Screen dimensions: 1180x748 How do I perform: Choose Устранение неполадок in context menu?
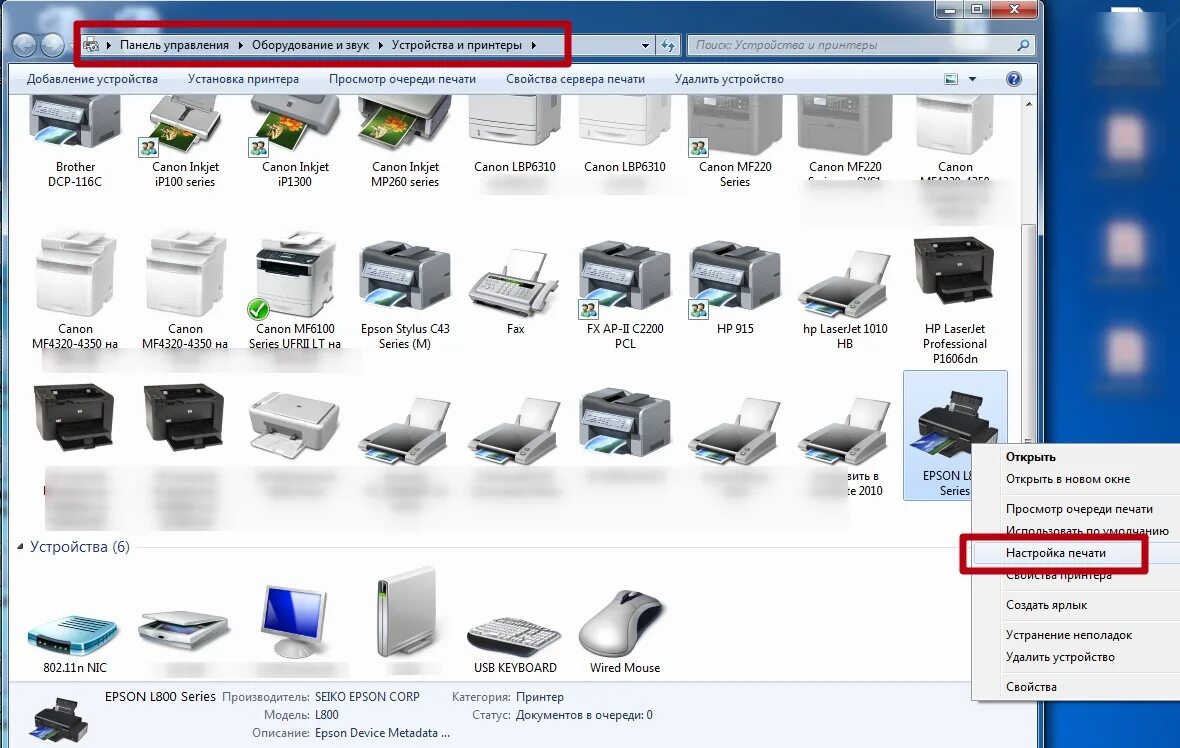1069,635
